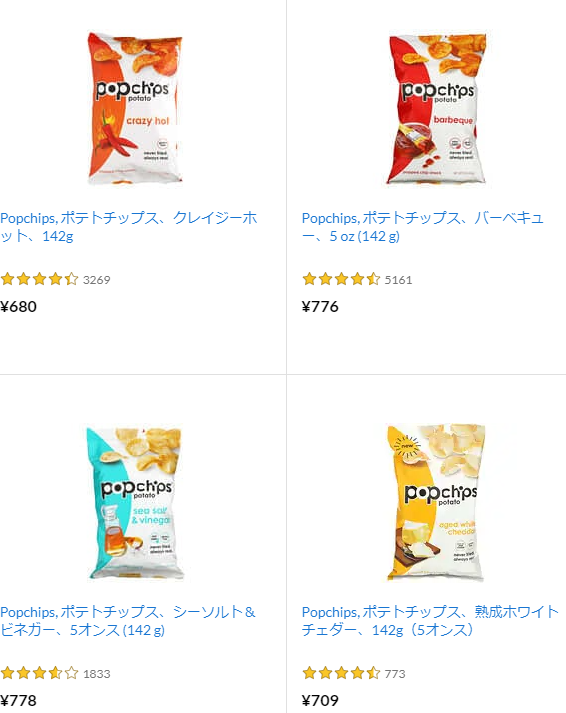The width and height of the screenshot is (566, 713).
Task: Open the 773 reviews count
Action: click(395, 674)
